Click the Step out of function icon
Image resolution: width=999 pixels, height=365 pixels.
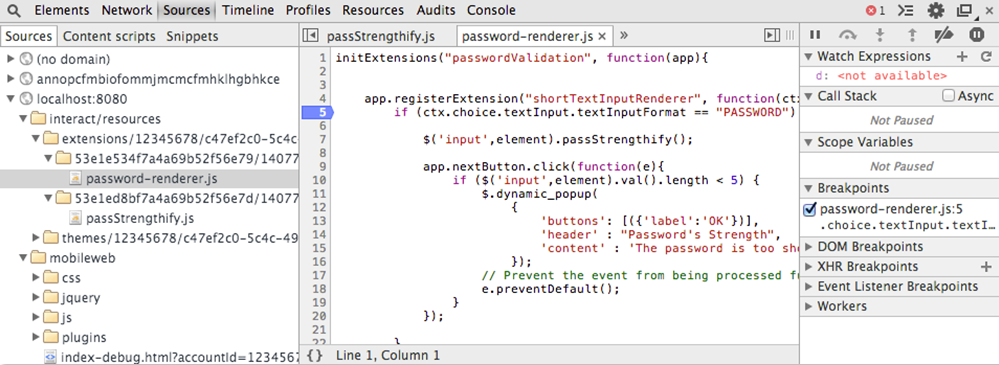[912, 34]
